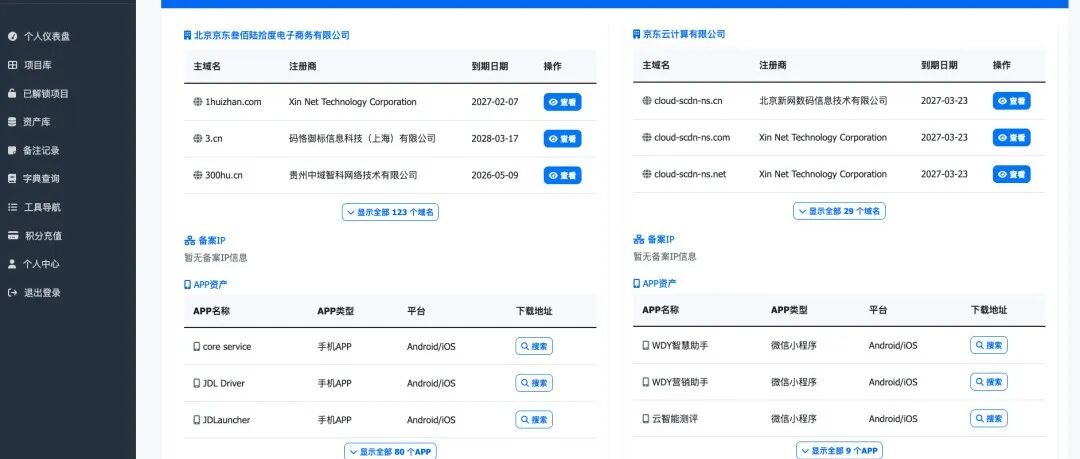Screen dimensions: 1080x459
Task: Expand to show all 80 apps
Action: 390,451
